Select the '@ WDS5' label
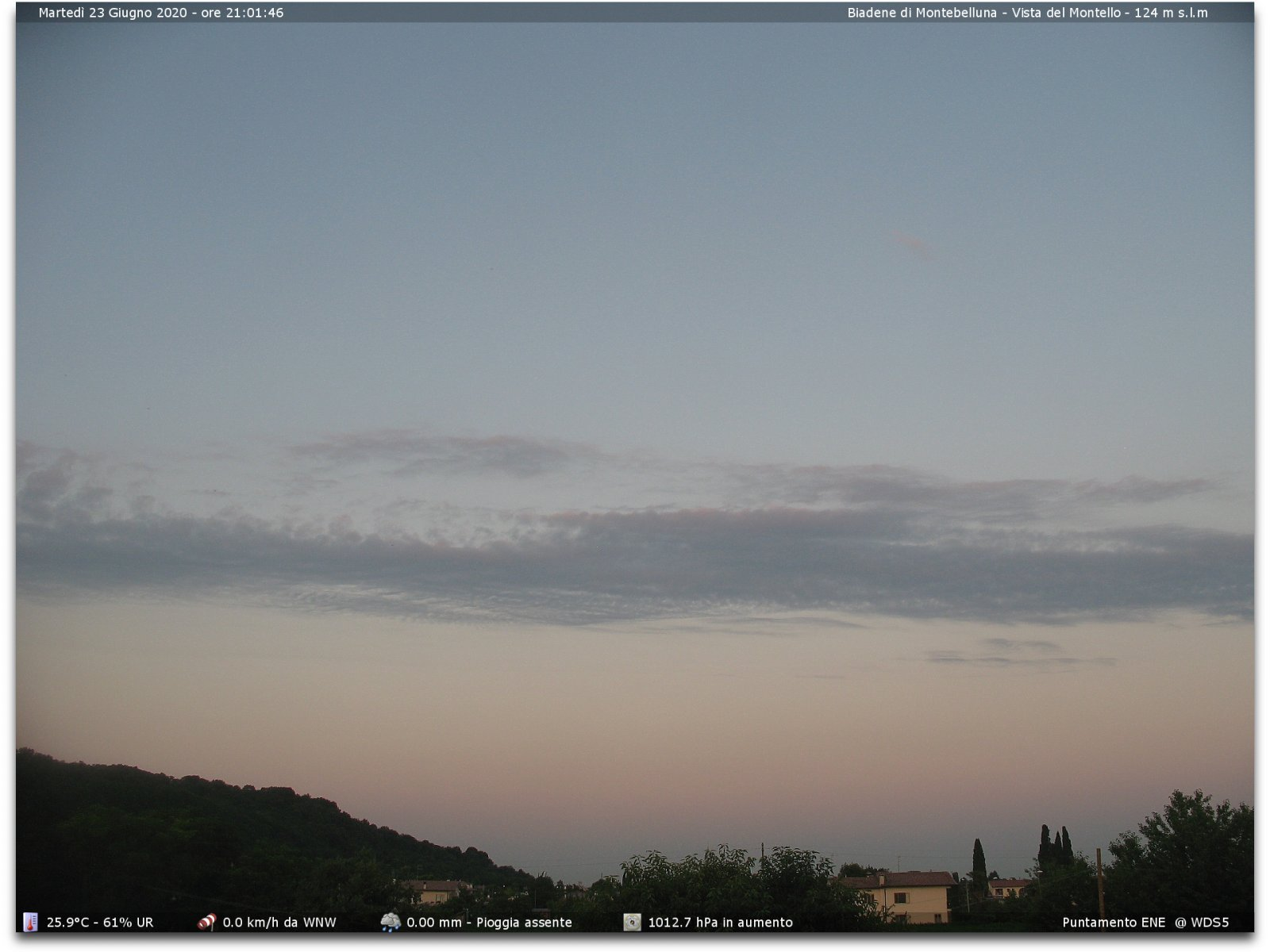Image resolution: width=1270 pixels, height=952 pixels. [x=1202, y=923]
